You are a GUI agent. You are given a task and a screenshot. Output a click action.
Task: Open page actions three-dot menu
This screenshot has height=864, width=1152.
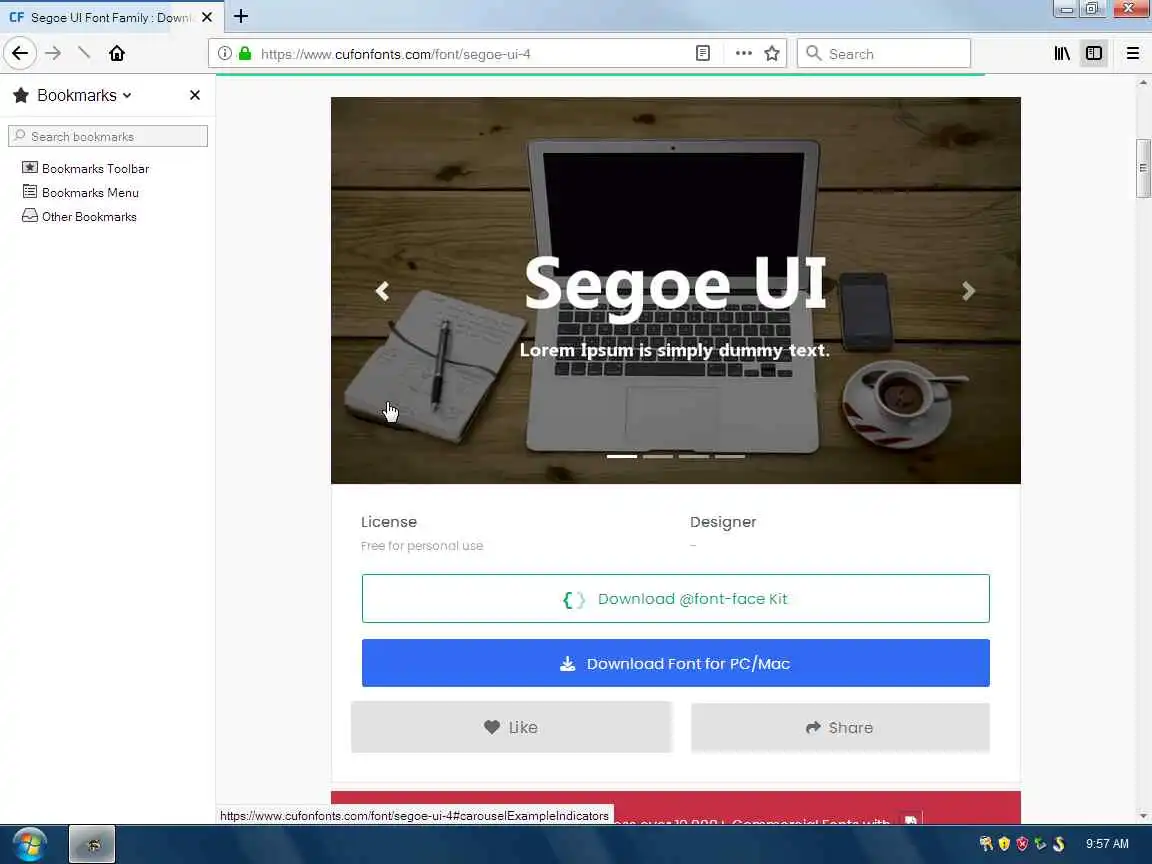744,53
